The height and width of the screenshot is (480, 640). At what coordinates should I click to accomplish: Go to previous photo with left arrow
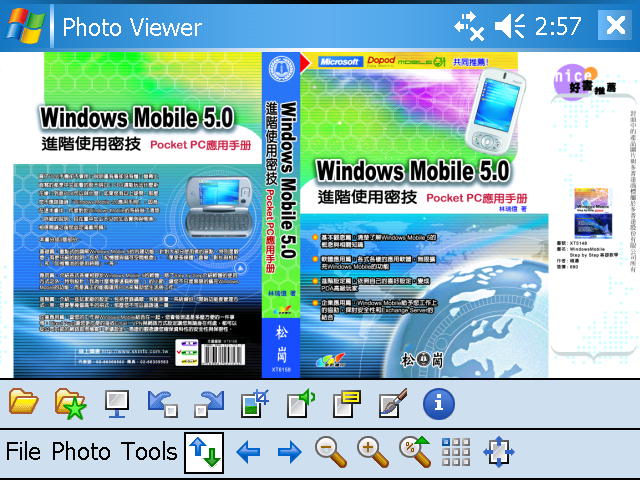[248, 452]
